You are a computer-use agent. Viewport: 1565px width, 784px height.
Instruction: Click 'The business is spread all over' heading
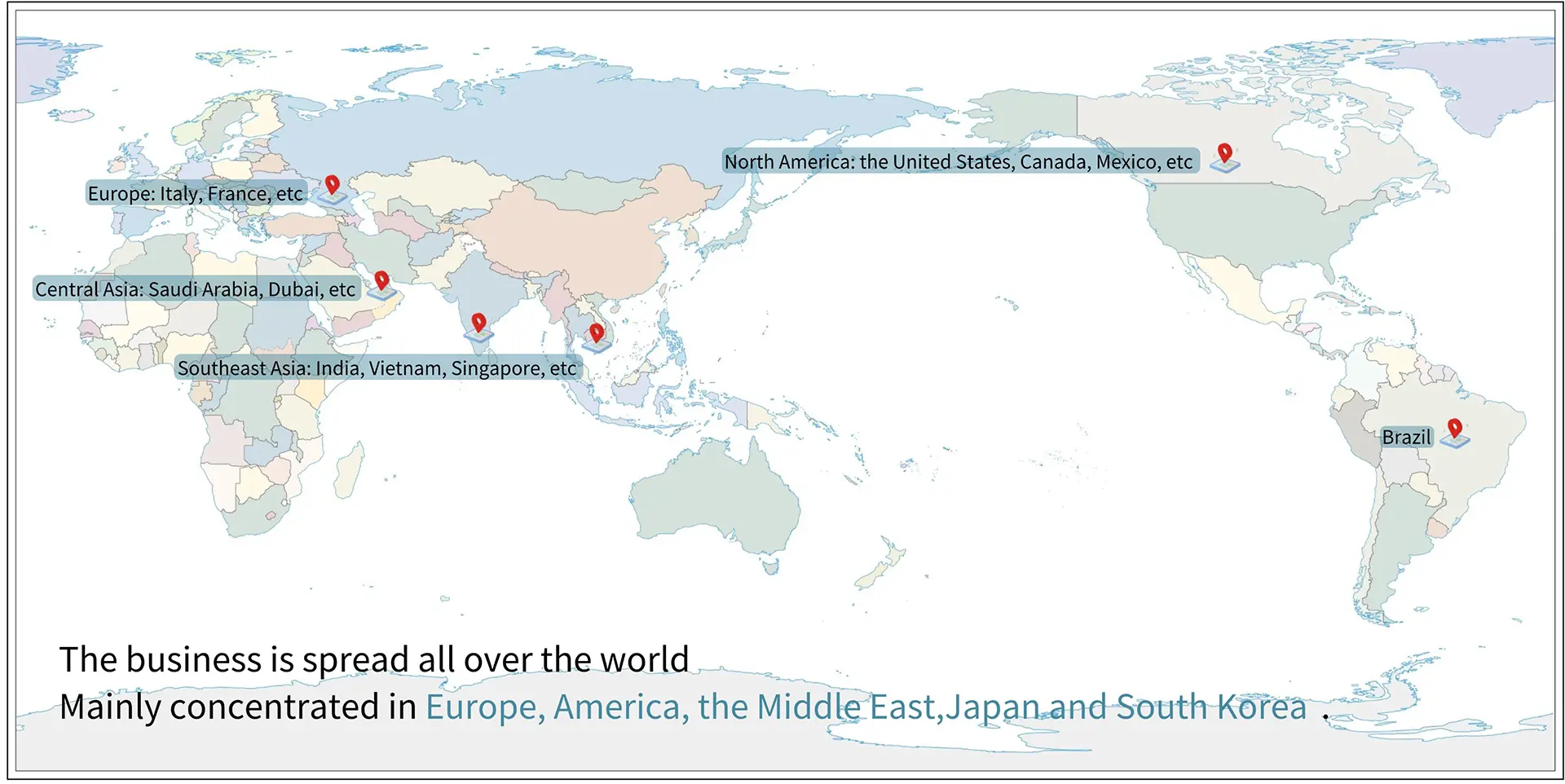tap(374, 659)
